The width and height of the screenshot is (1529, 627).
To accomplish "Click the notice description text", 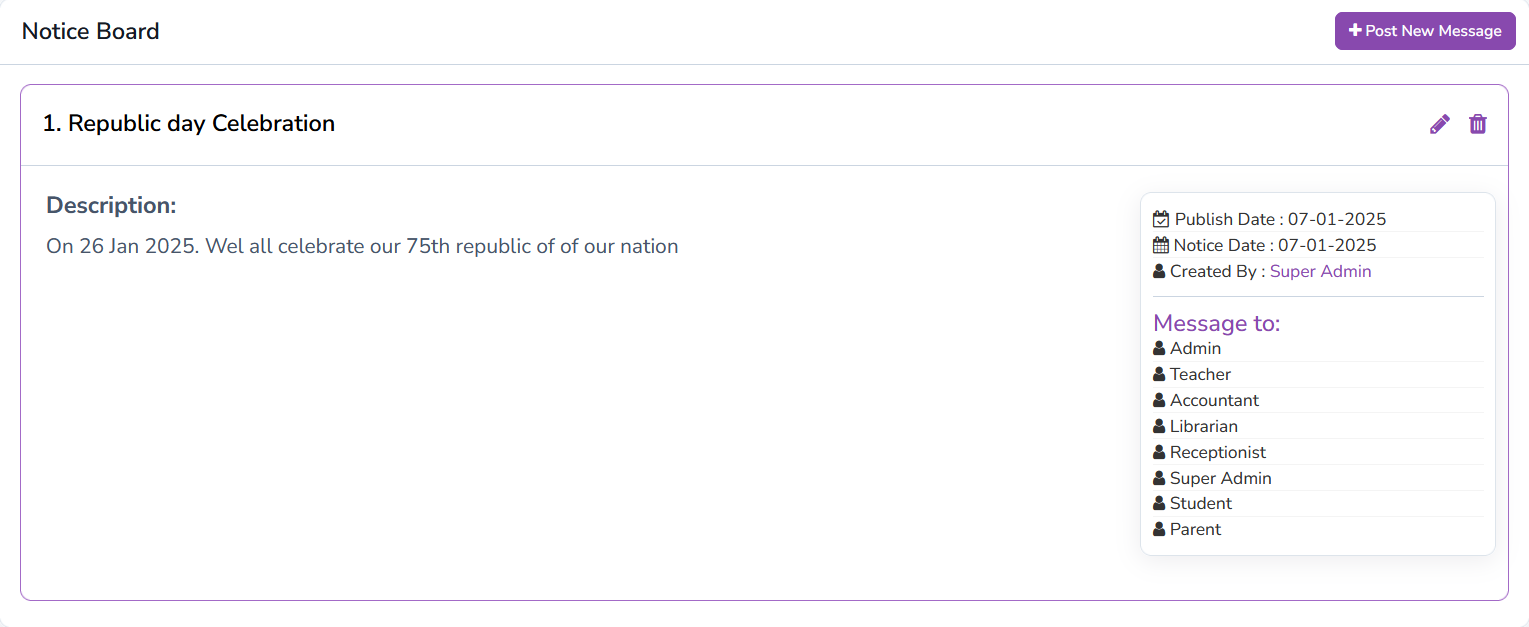I will point(362,246).
